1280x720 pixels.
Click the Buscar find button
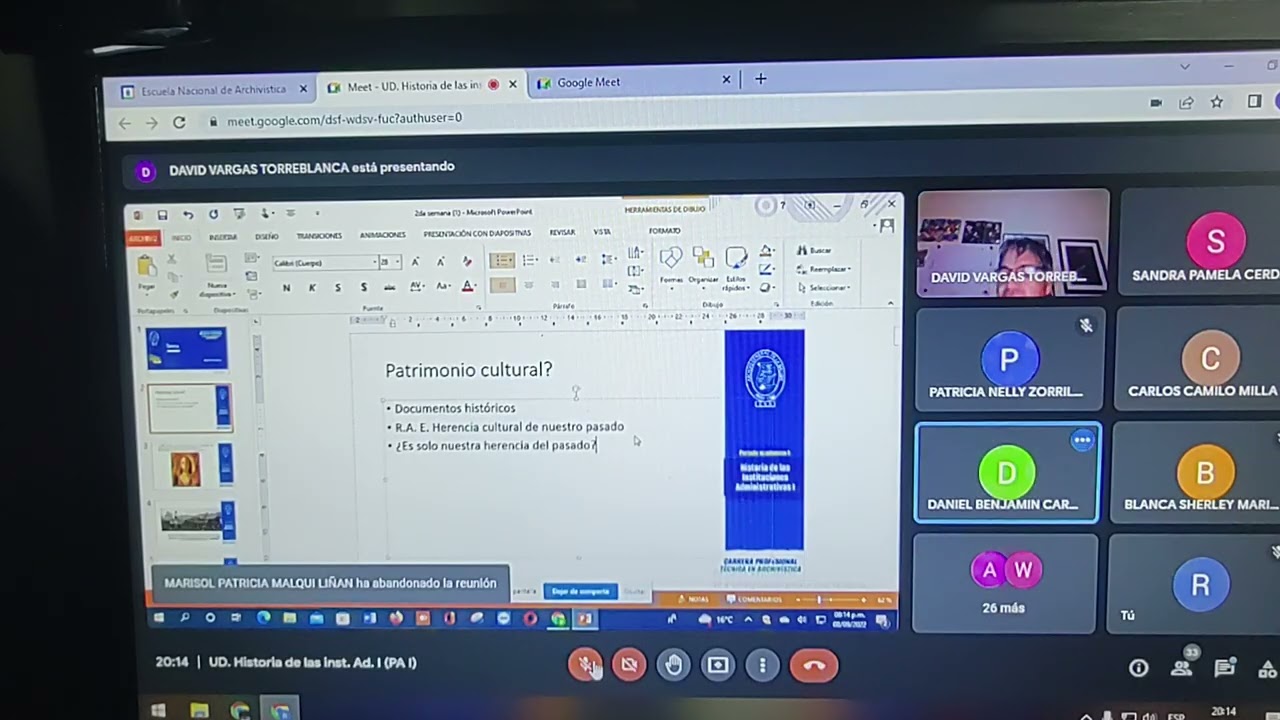815,250
